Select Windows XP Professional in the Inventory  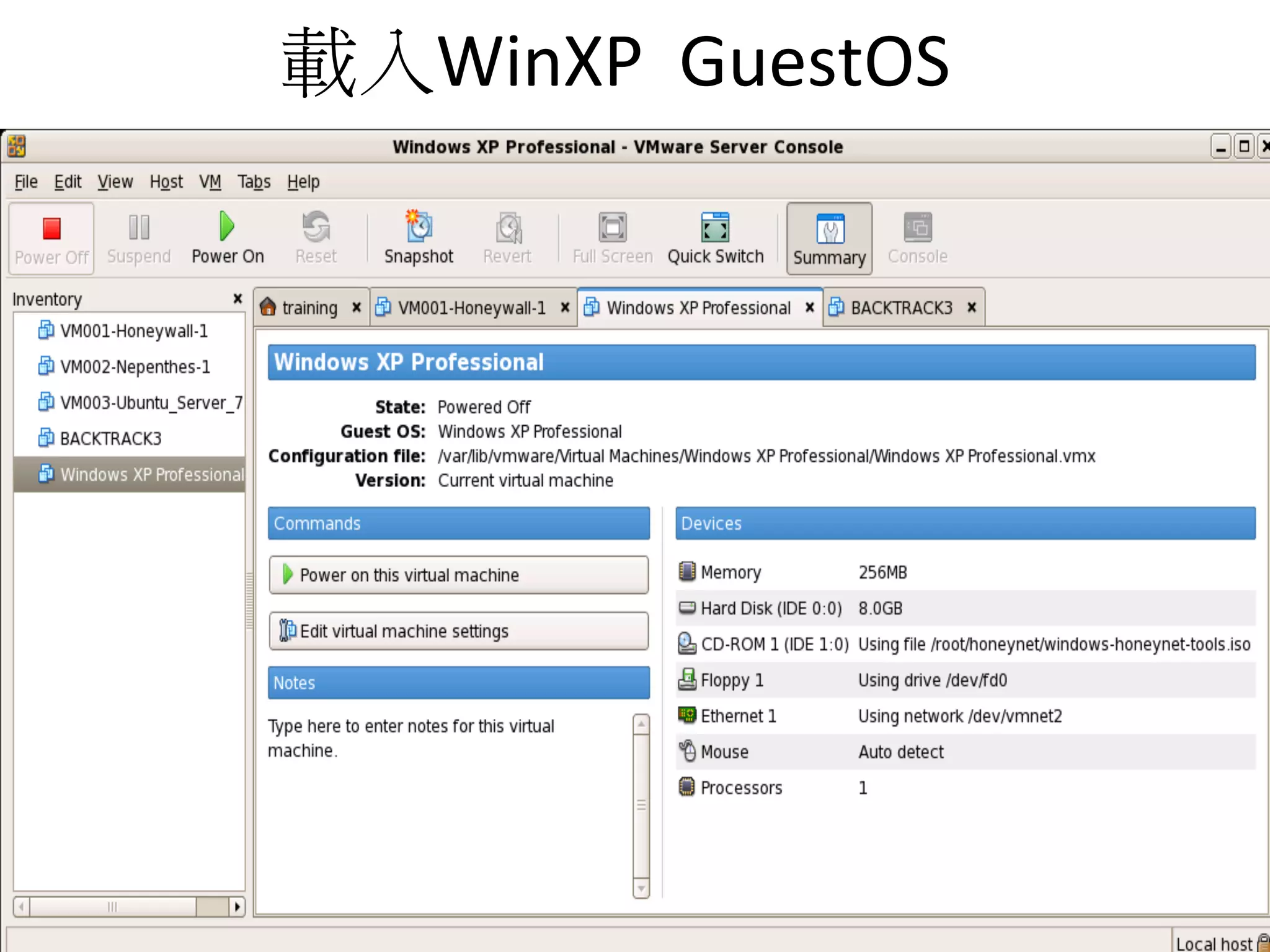coord(130,474)
